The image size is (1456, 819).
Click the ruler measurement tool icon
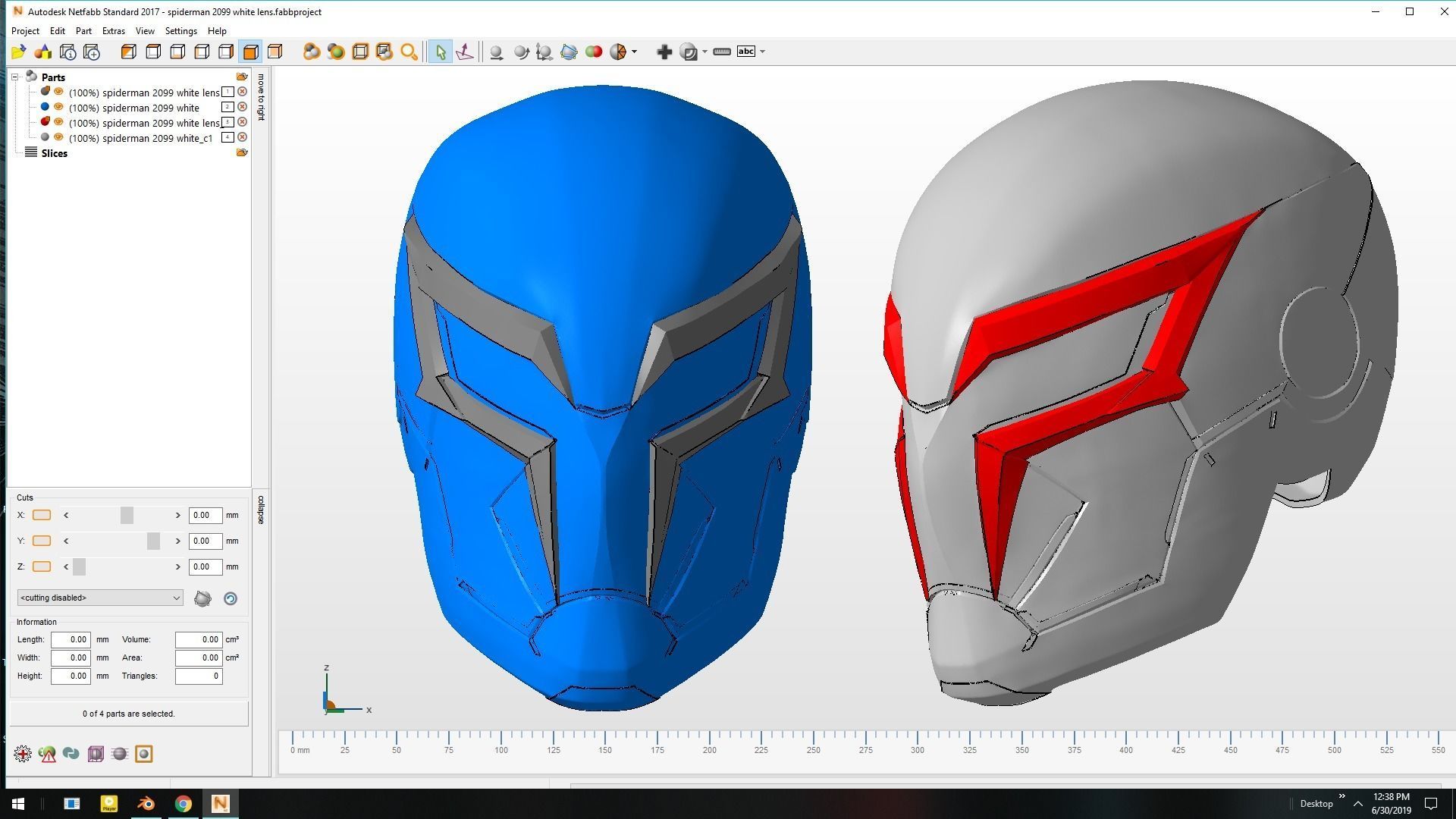tap(722, 52)
